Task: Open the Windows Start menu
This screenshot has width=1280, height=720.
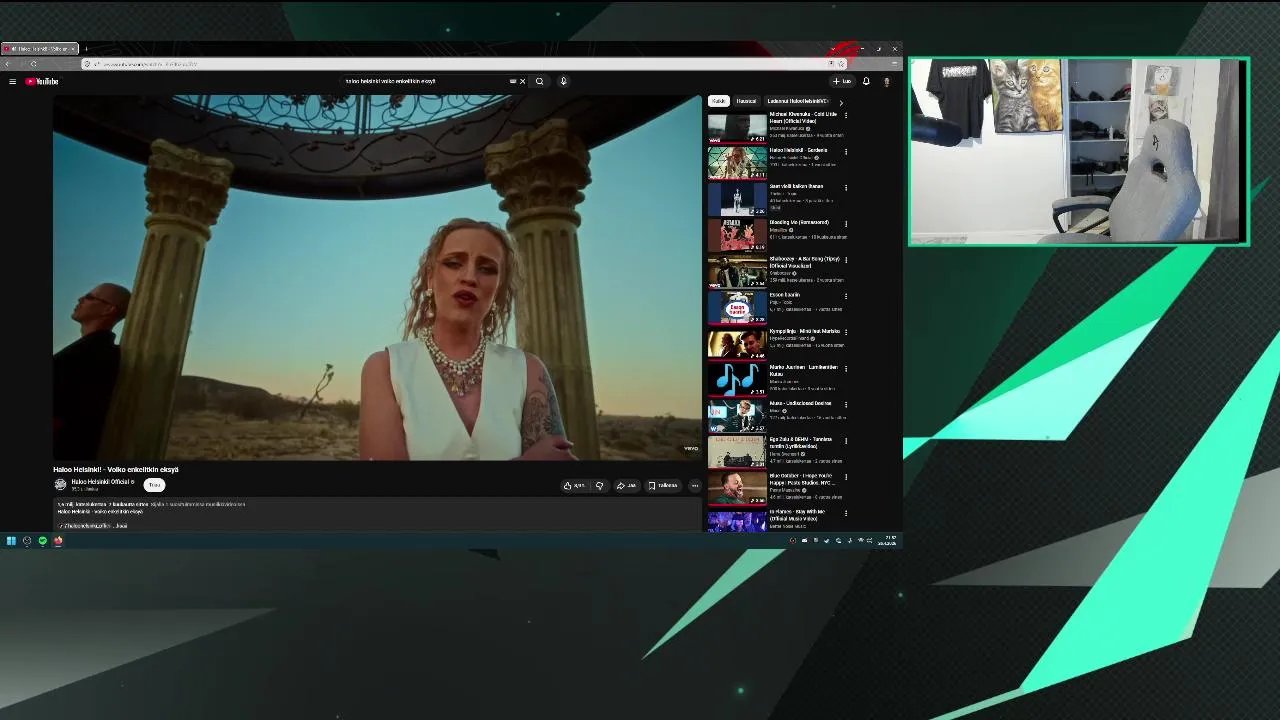Action: pos(11,541)
